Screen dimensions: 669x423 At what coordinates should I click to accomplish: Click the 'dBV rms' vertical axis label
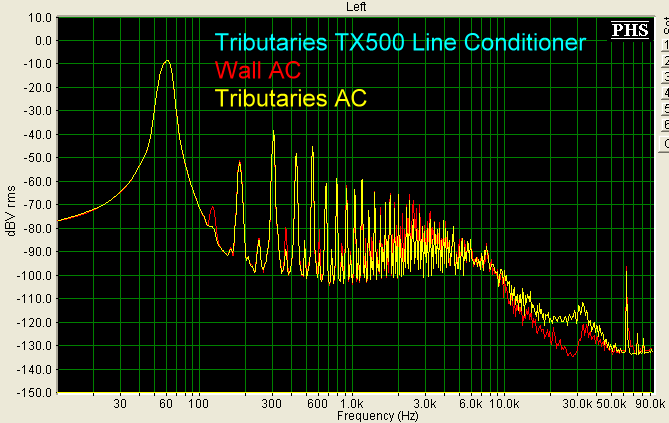click(x=11, y=211)
